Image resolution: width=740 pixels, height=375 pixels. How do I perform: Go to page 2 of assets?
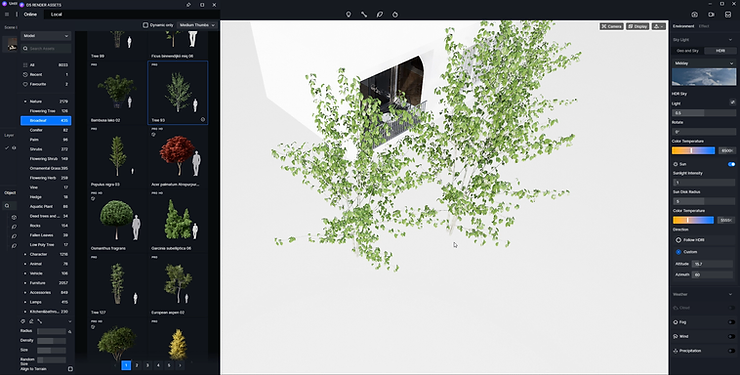137,365
